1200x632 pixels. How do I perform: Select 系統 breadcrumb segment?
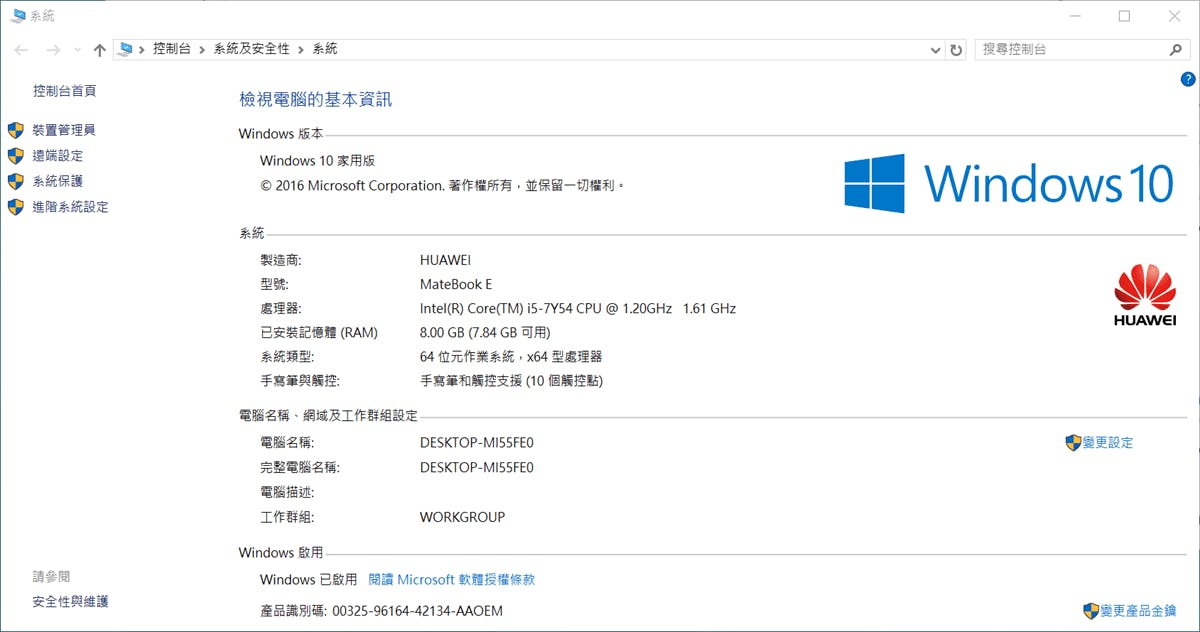(325, 49)
